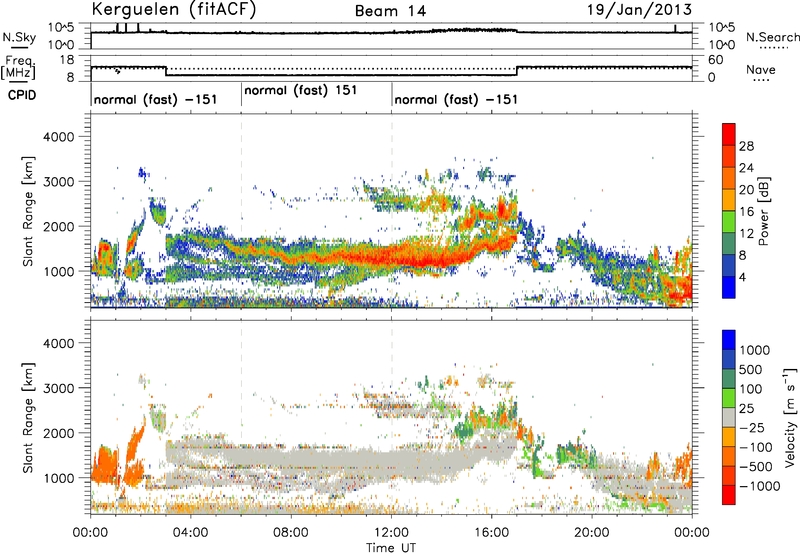Click the gray -25 to 25 swatch of the Velocity color bar

click(729, 418)
